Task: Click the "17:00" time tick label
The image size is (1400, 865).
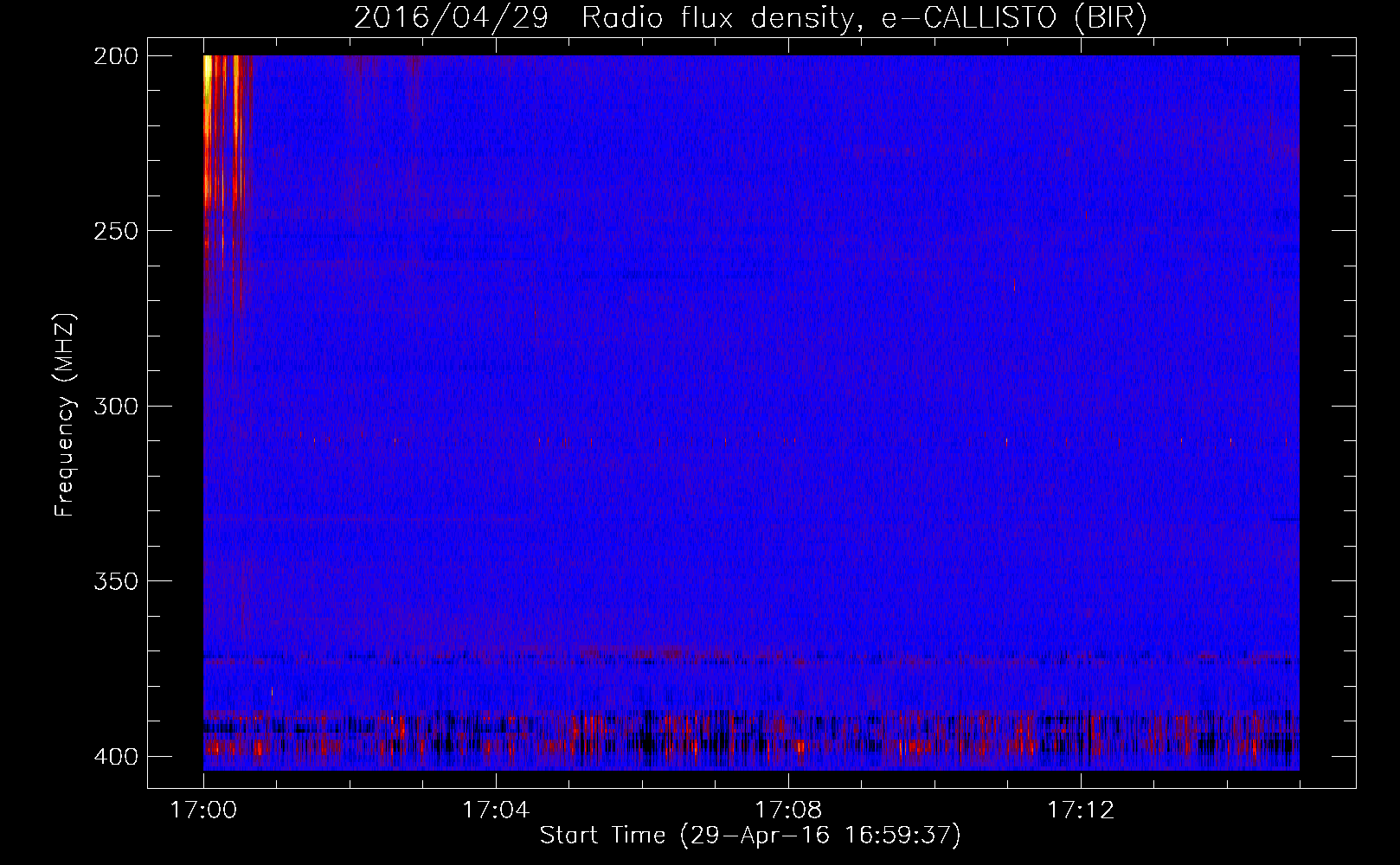Action: 203,811
